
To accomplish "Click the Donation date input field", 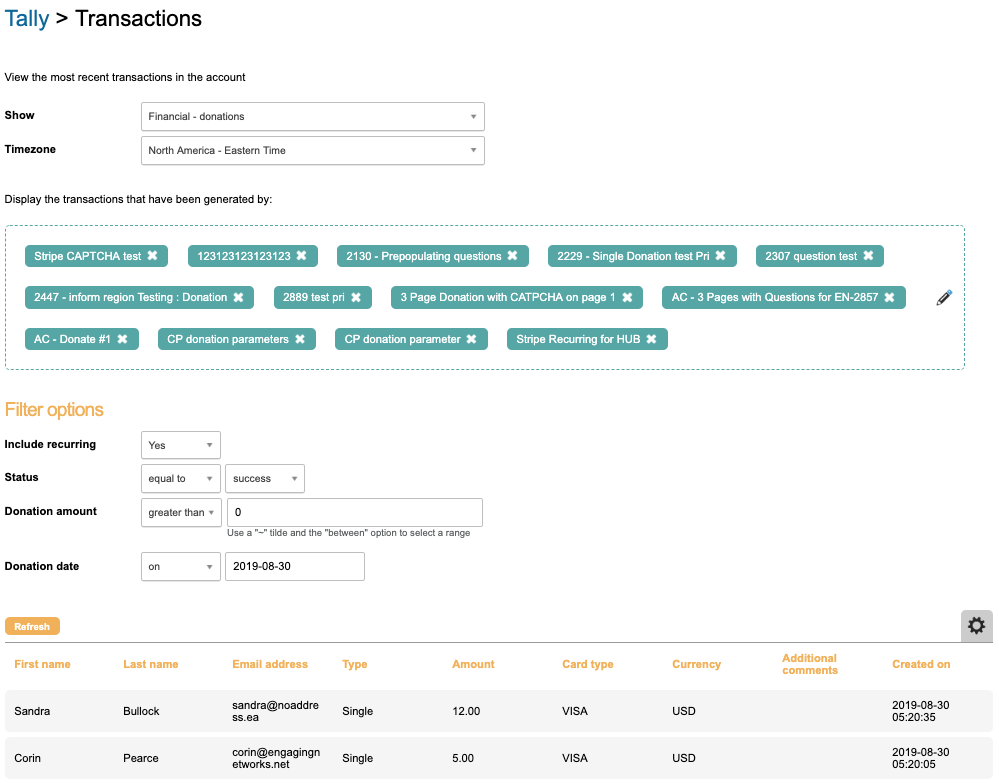I will pos(294,566).
